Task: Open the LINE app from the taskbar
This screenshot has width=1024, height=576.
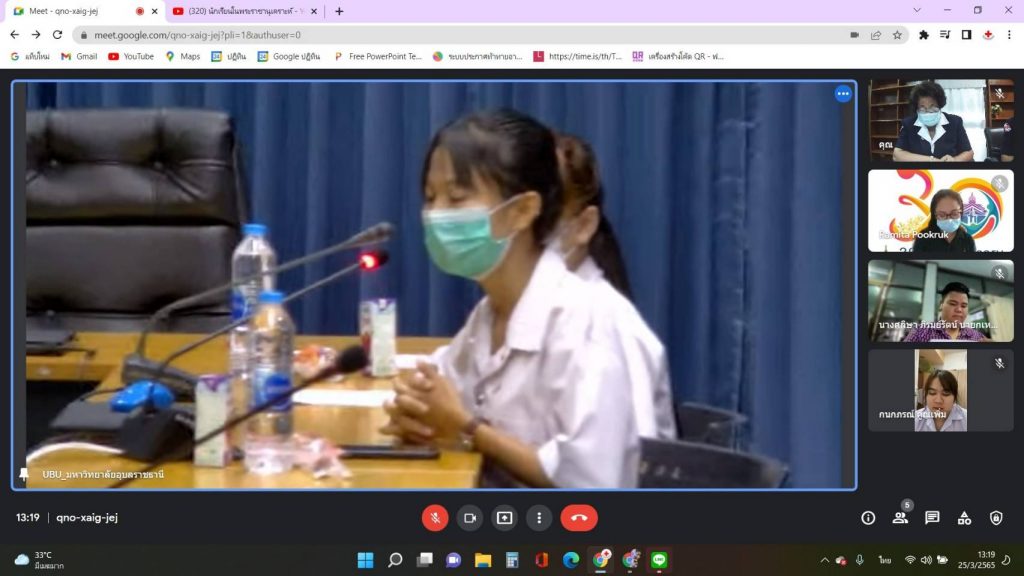Action: click(x=659, y=560)
